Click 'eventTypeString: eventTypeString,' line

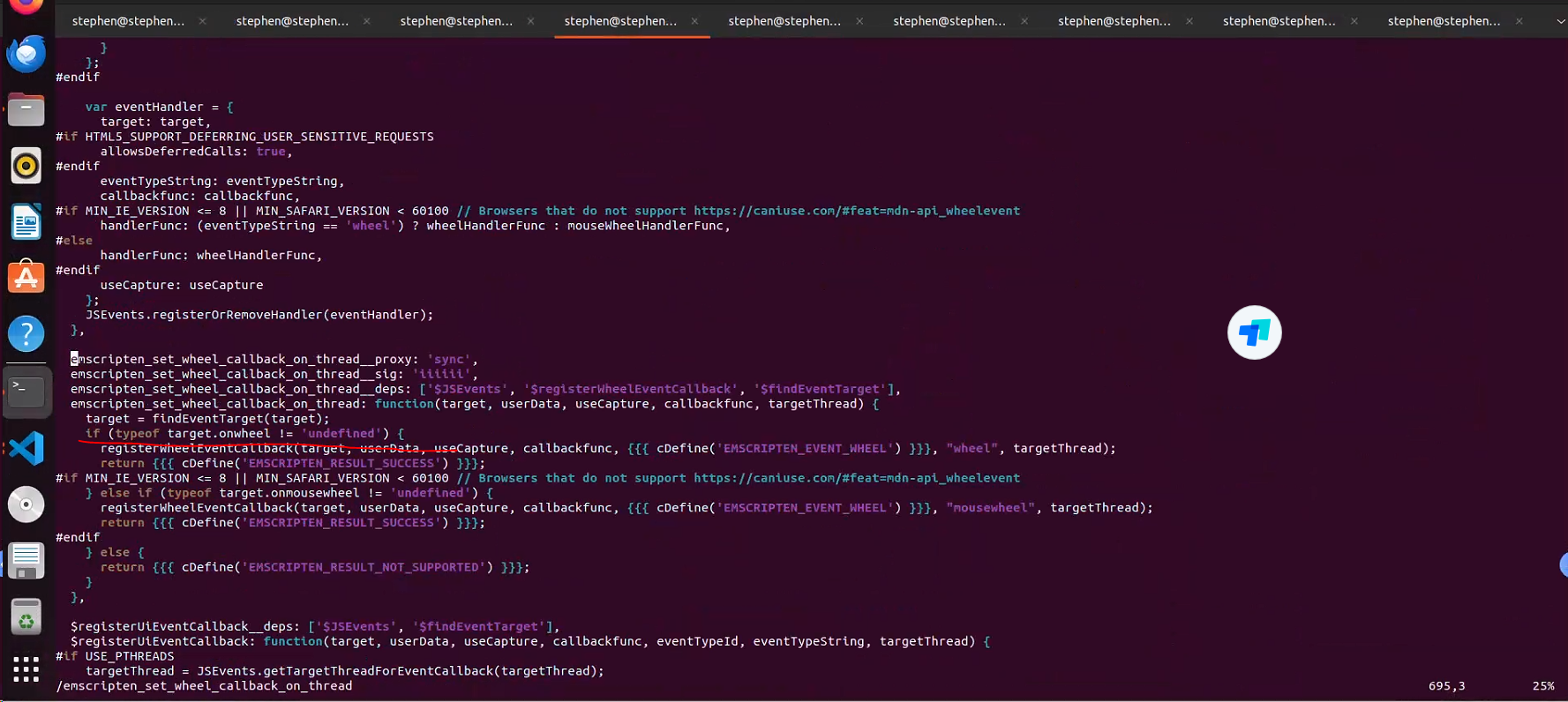222,181
